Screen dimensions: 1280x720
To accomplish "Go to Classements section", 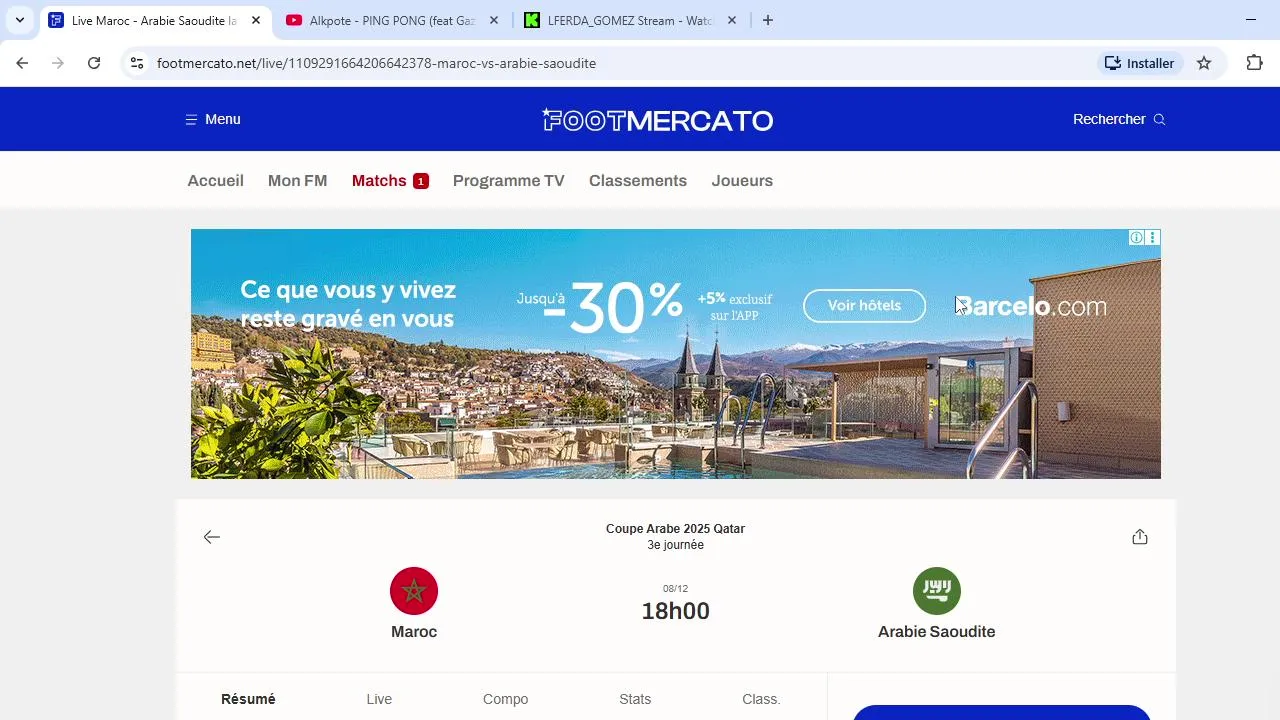I will [x=638, y=181].
